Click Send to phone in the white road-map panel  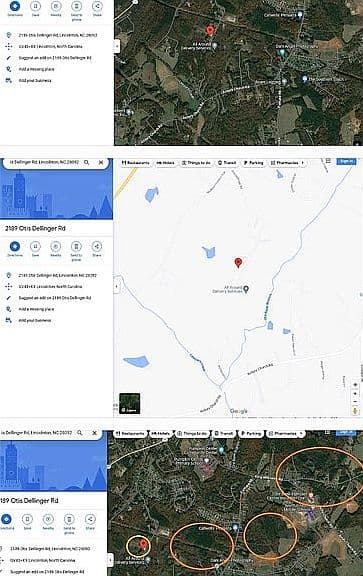[76, 246]
